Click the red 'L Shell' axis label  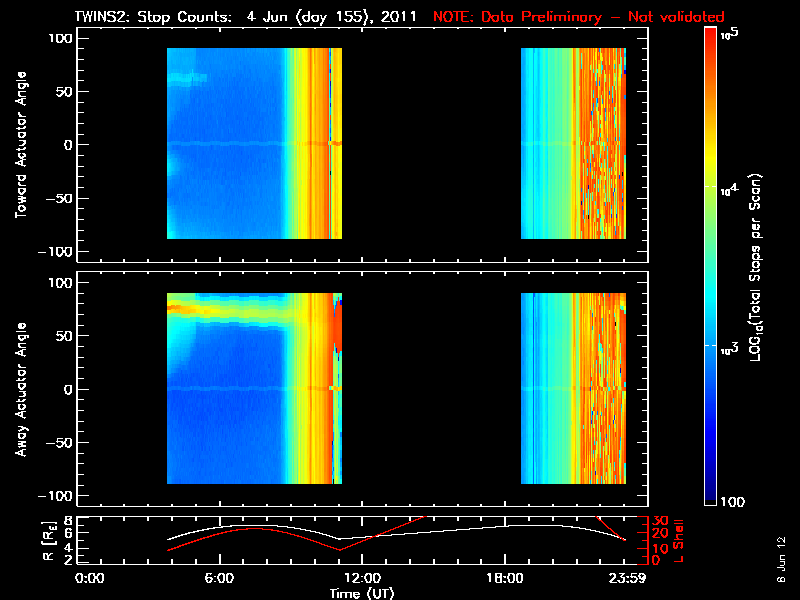(678, 541)
